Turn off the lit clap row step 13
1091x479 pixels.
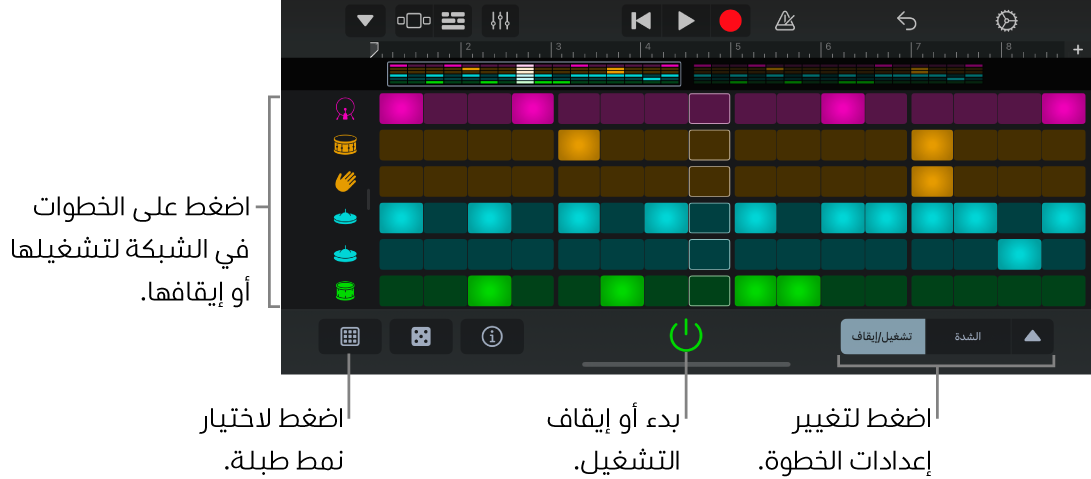[932, 181]
